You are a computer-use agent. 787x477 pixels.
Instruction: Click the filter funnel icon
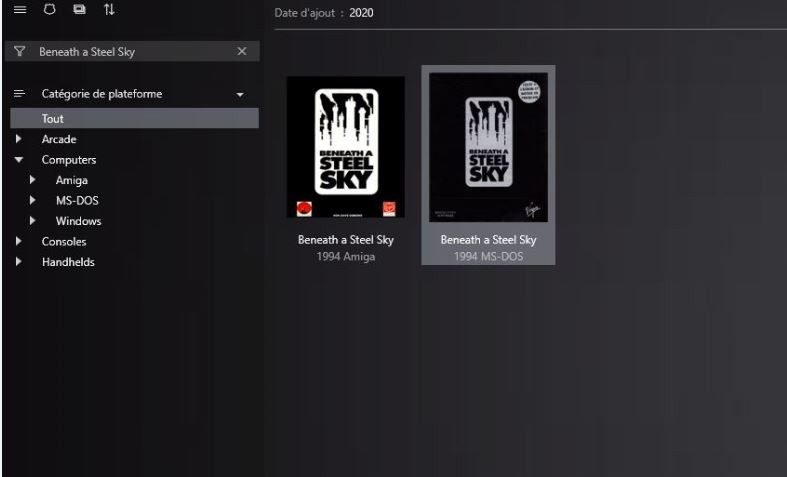click(x=20, y=51)
